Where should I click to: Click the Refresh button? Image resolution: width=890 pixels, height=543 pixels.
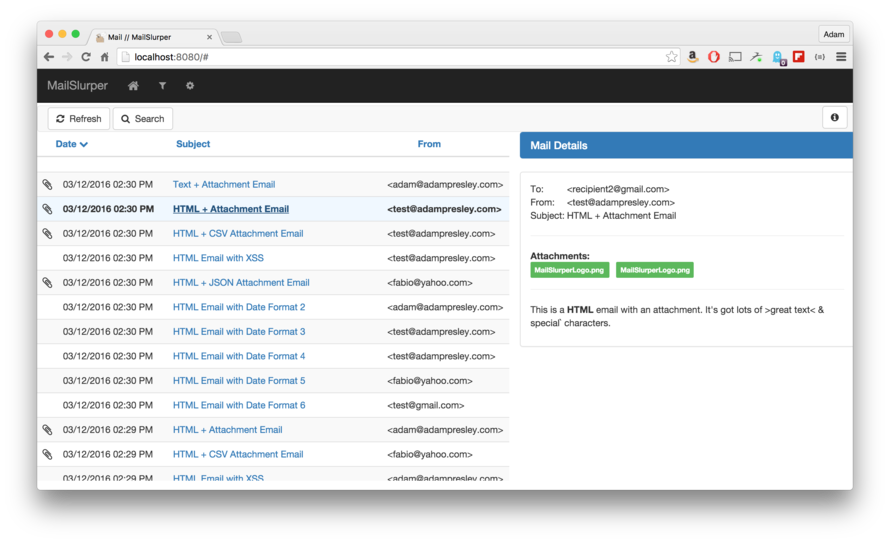click(79, 119)
